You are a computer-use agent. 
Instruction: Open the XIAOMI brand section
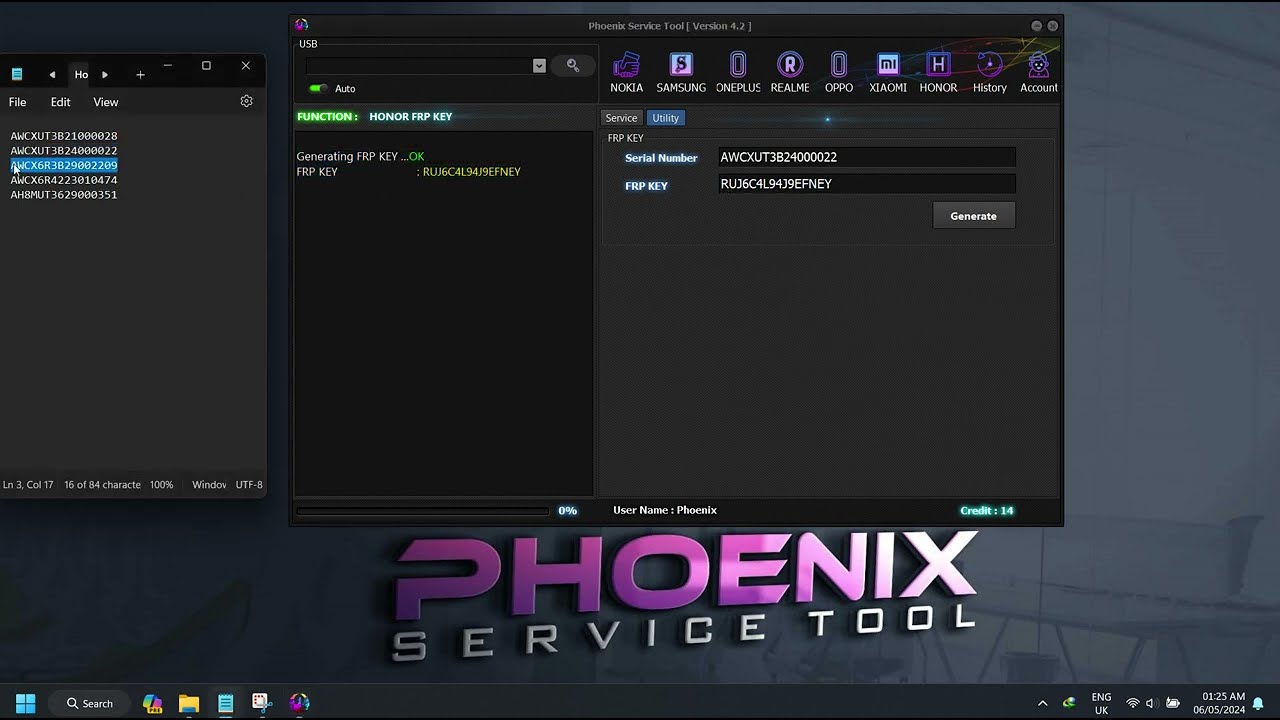[888, 73]
